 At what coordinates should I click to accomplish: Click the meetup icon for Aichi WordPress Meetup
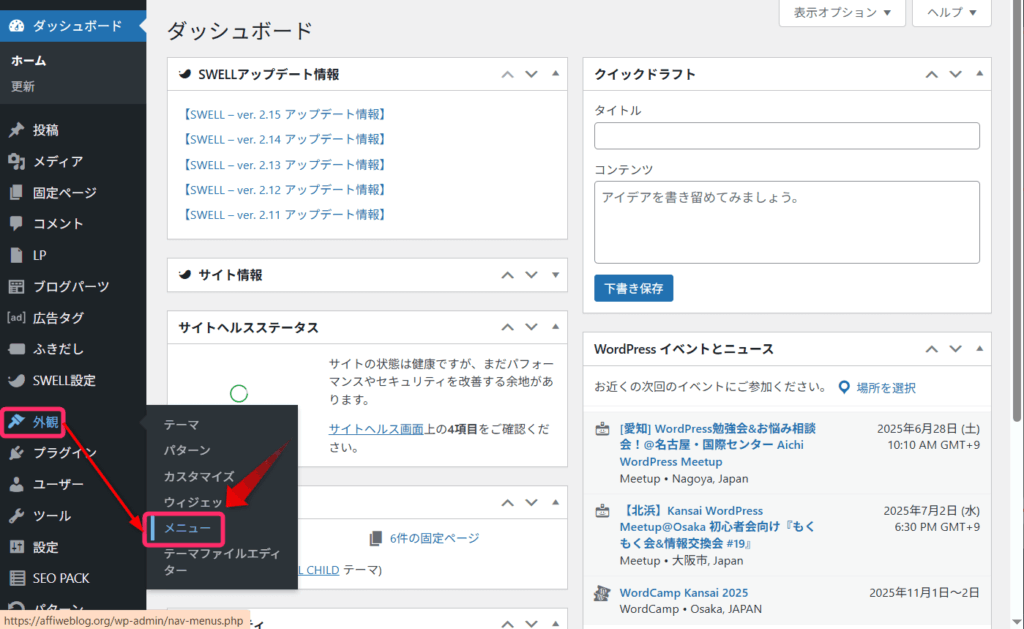(x=602, y=429)
